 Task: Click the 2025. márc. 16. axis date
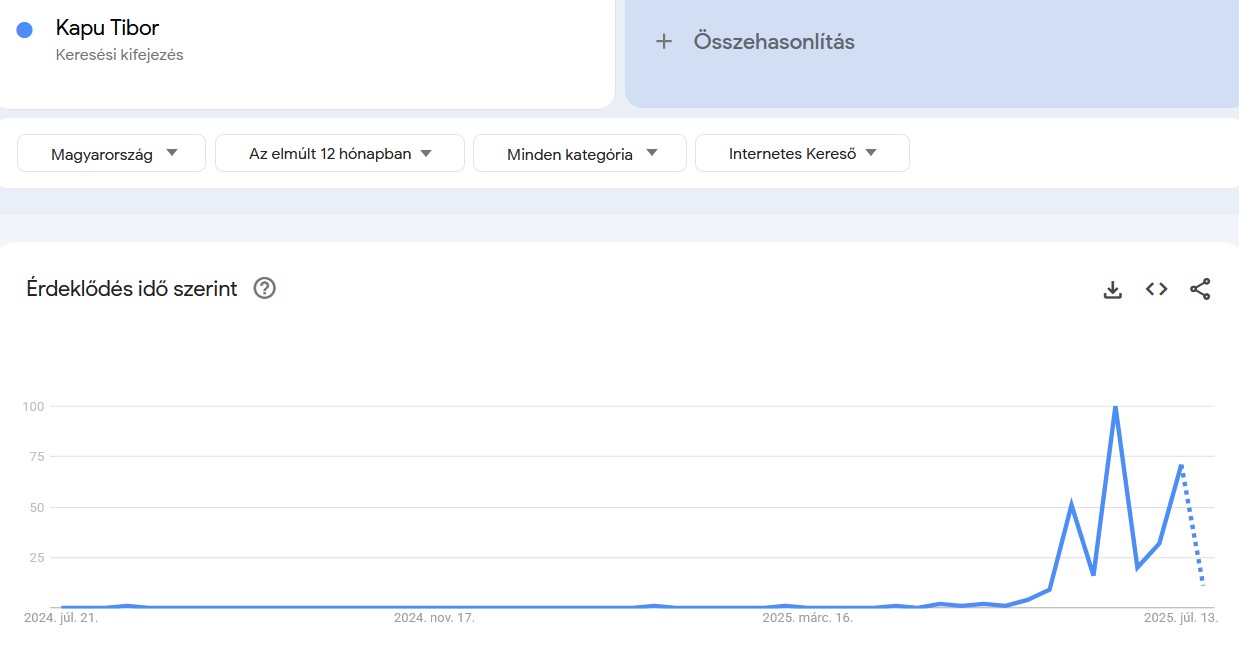point(807,618)
